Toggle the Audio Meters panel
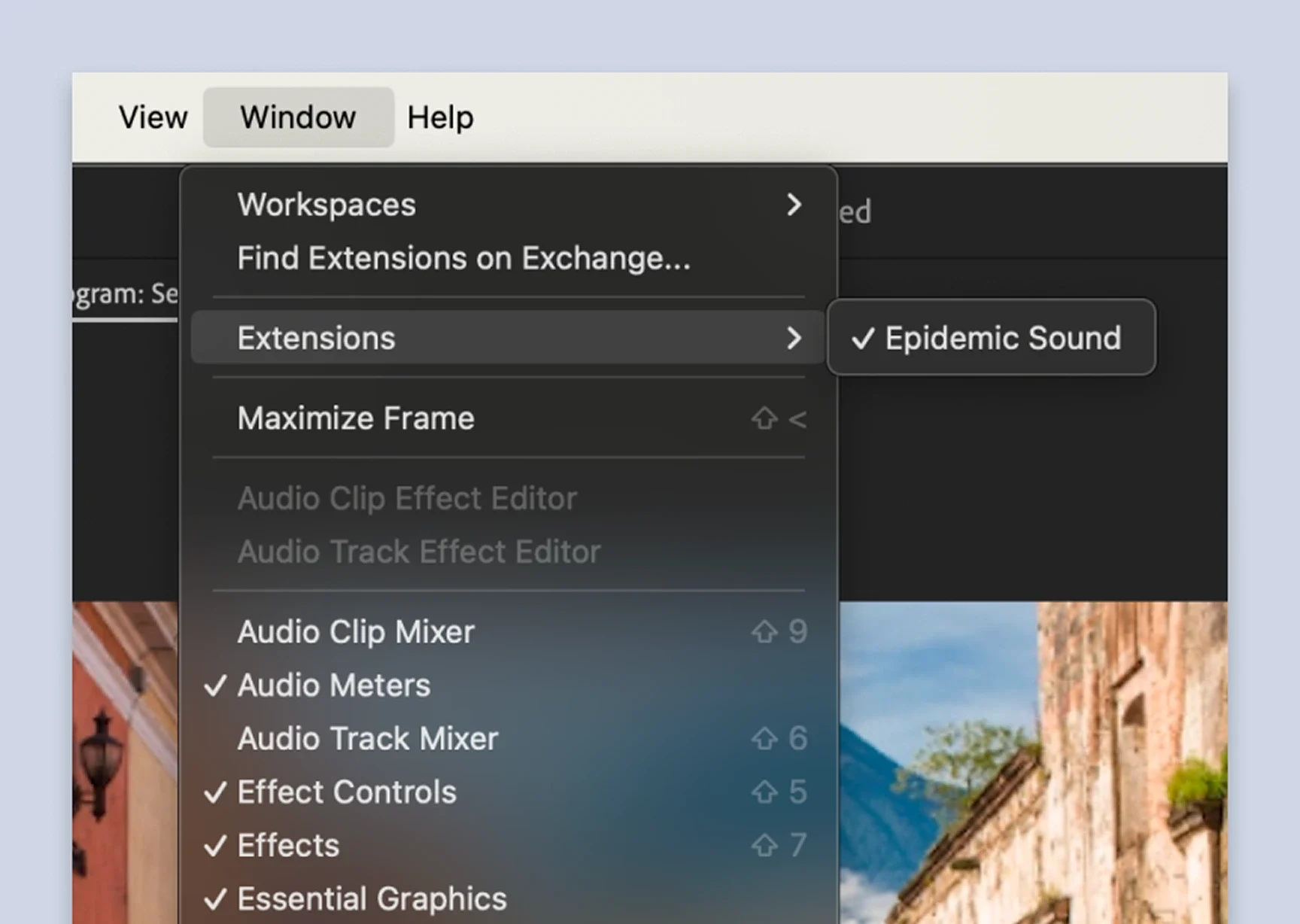Image resolution: width=1300 pixels, height=924 pixels. pos(508,685)
